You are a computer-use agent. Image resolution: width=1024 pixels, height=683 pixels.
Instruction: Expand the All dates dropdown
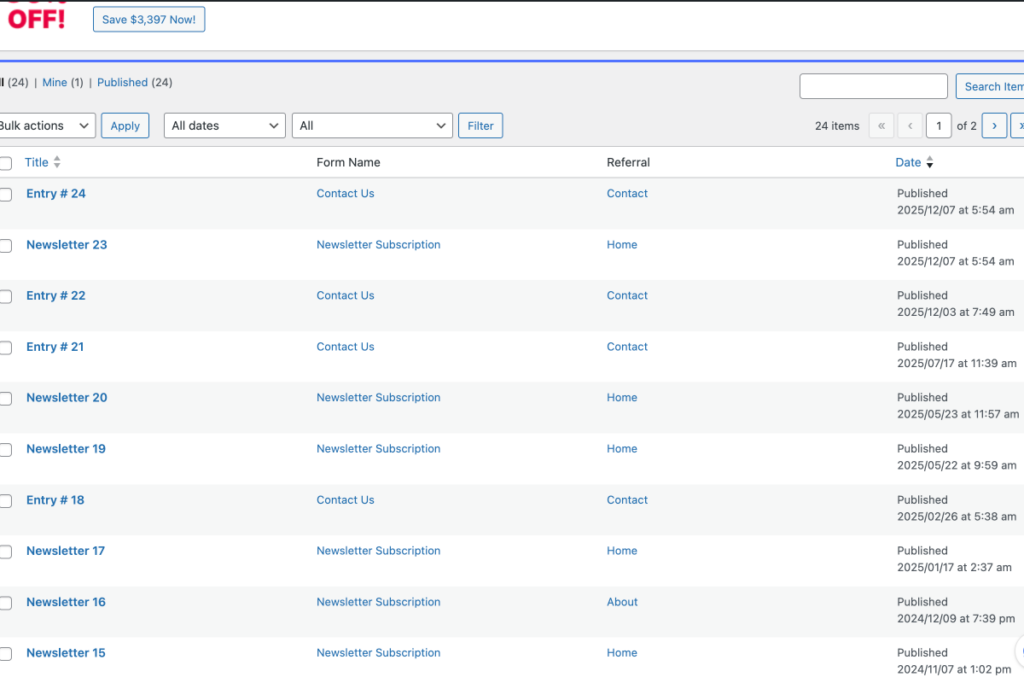(x=225, y=125)
